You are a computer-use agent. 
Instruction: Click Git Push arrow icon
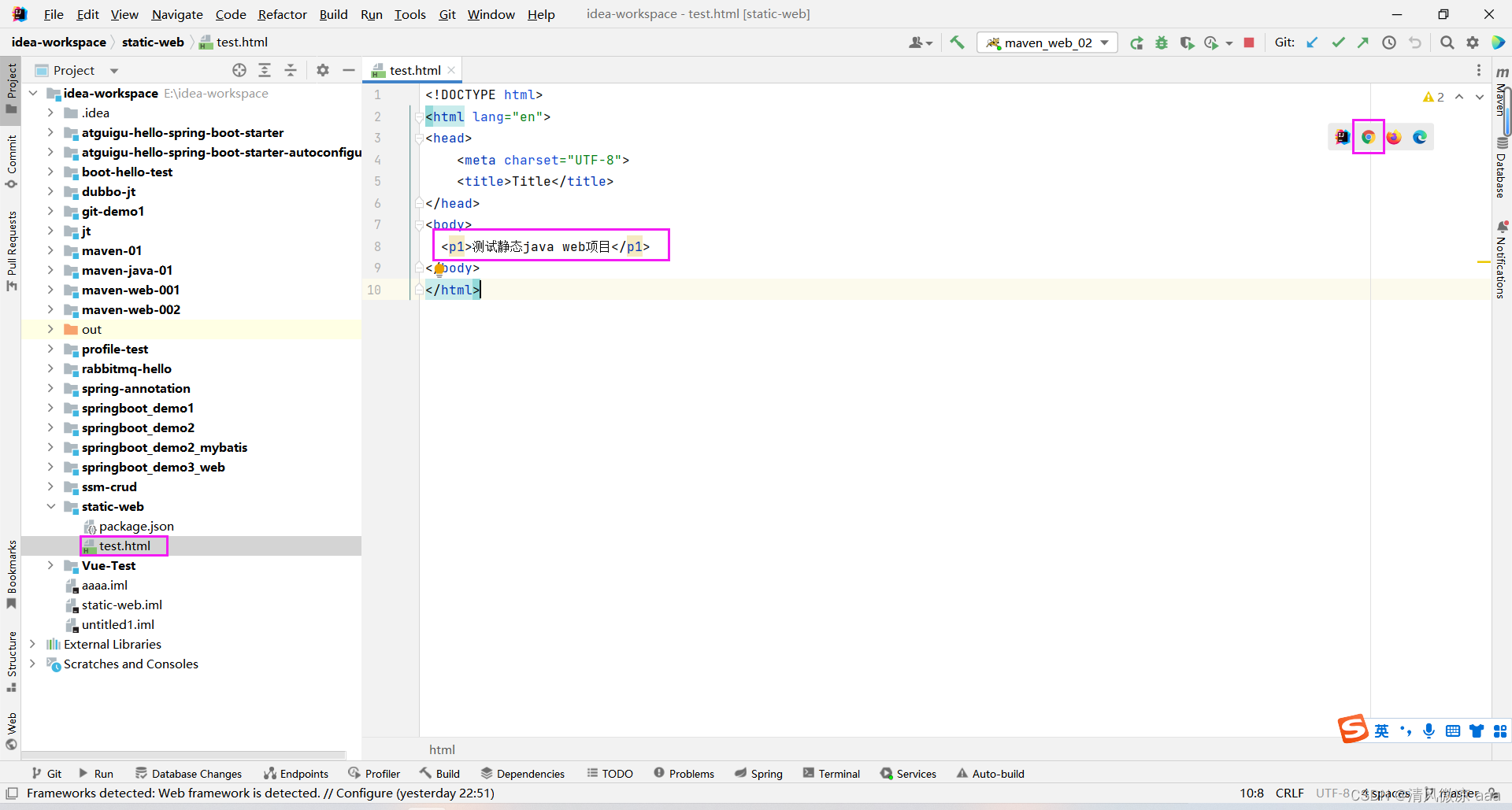1363,43
